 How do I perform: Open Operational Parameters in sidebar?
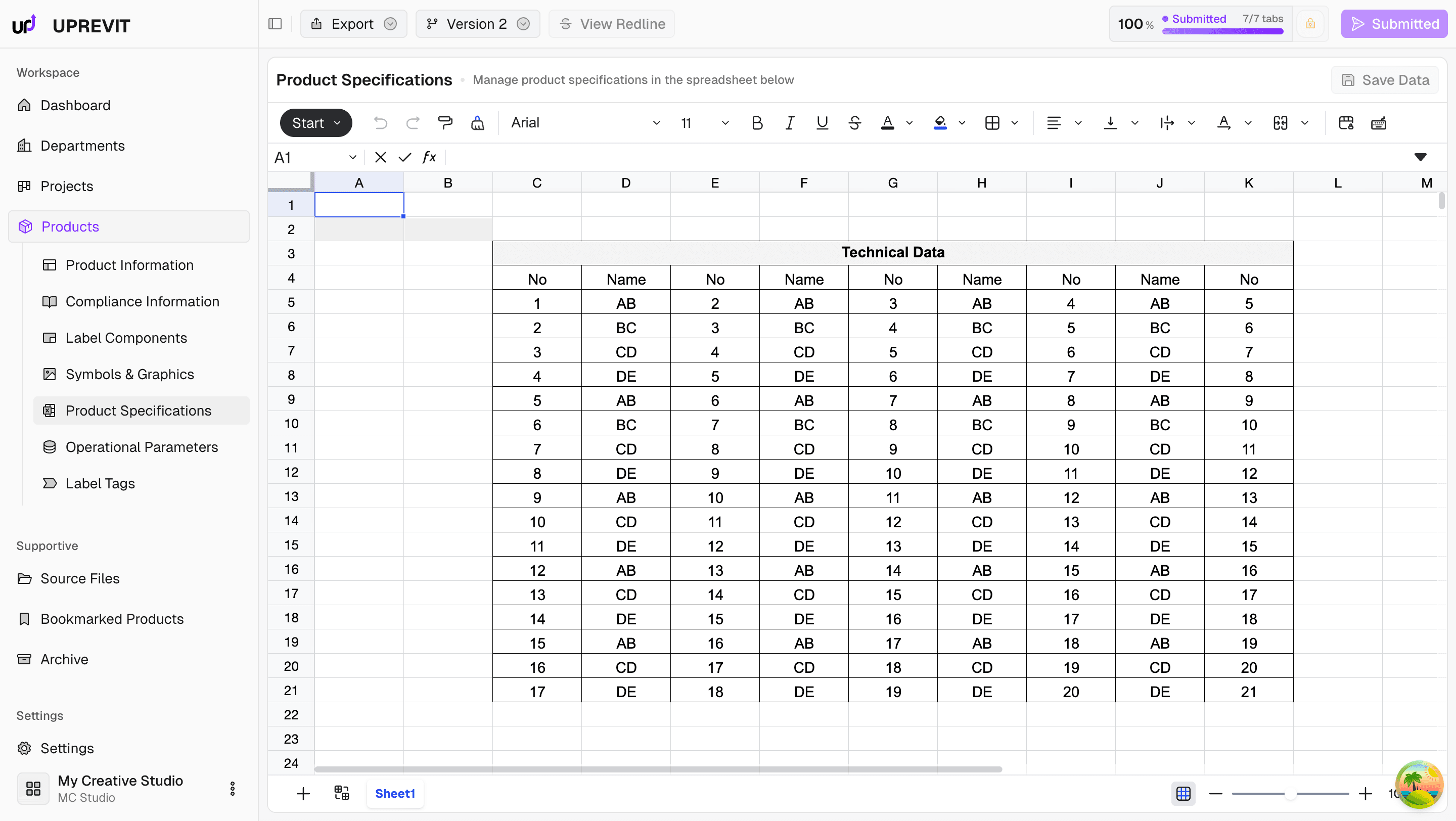tap(142, 447)
